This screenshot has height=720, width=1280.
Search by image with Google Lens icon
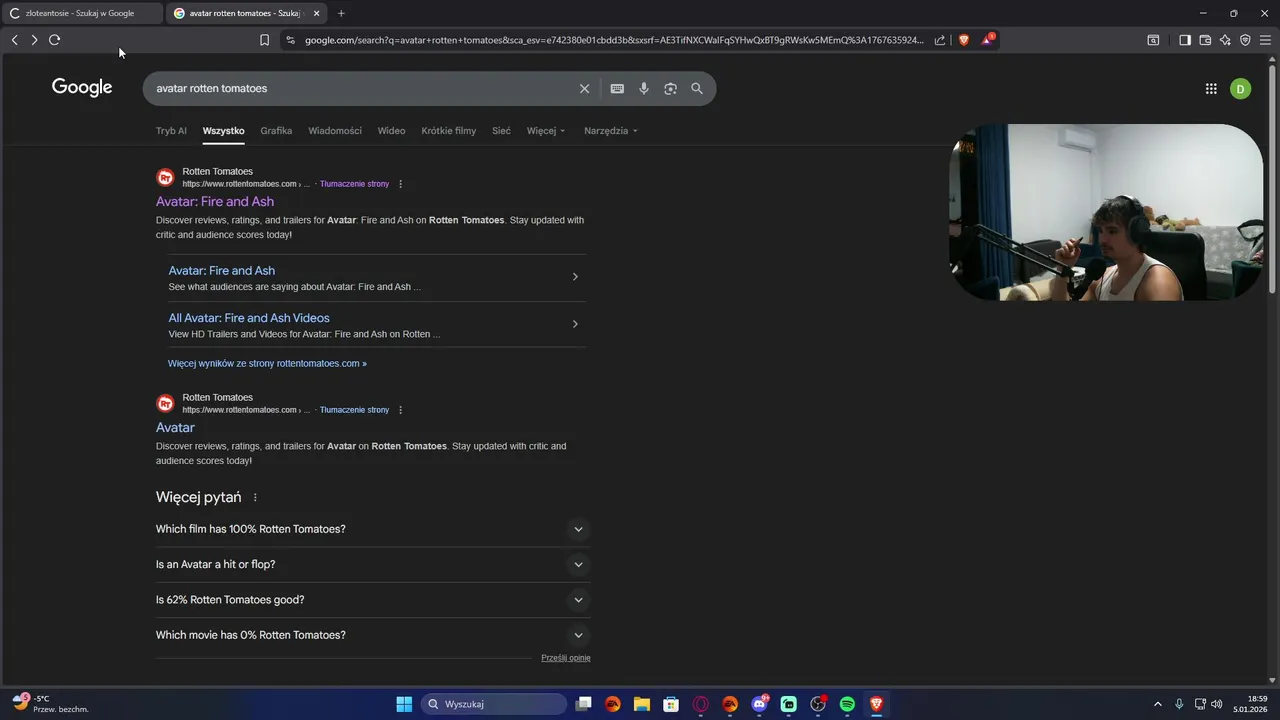click(670, 88)
